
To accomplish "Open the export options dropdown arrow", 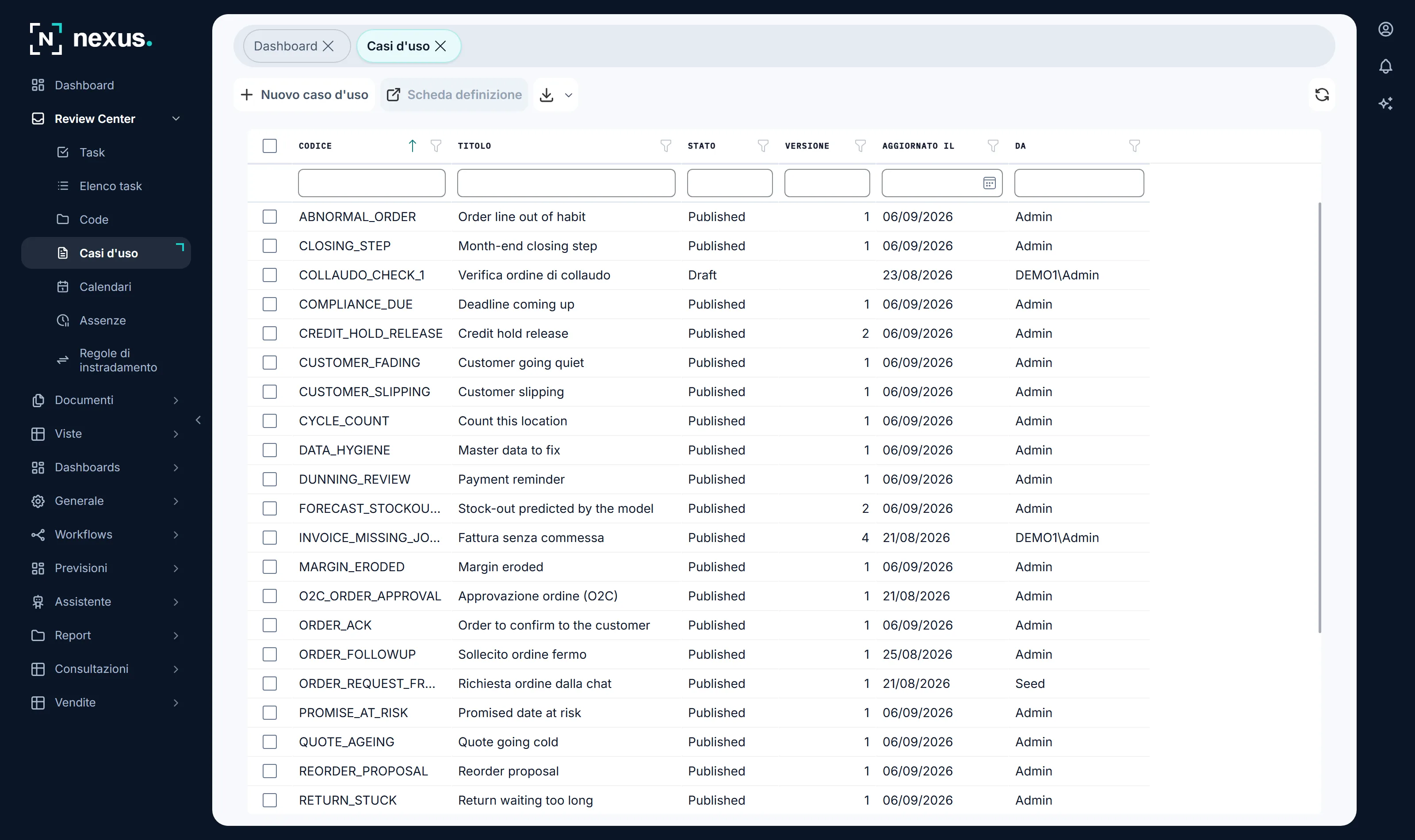I will (569, 95).
